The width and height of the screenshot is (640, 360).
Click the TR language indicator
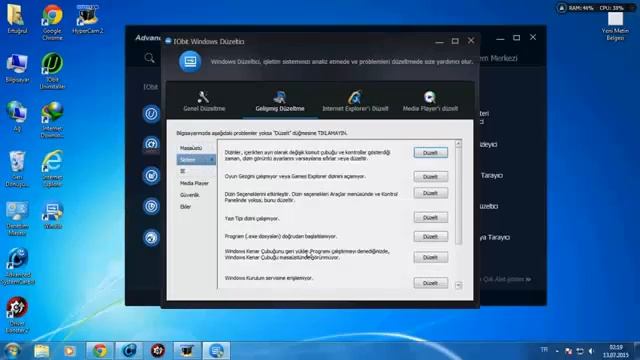[x=544, y=350]
